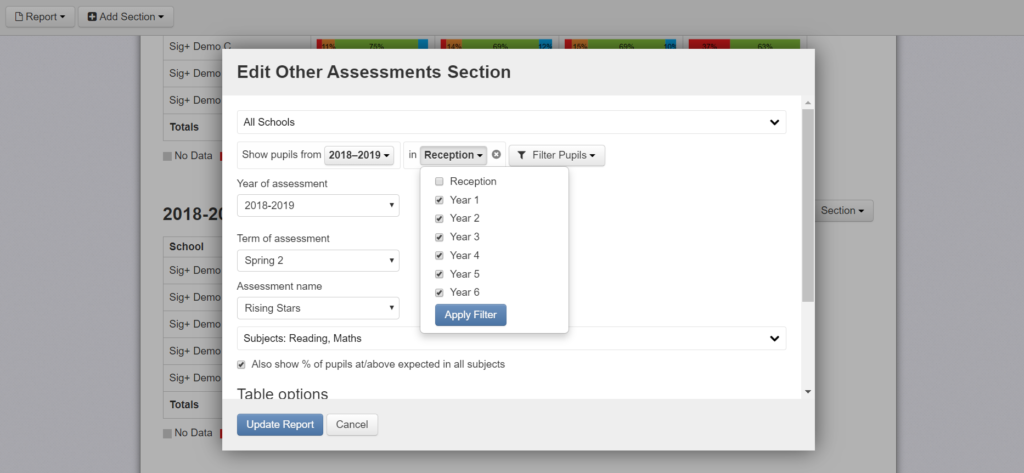Toggle Also show % of pupils at/above expected

[241, 365]
